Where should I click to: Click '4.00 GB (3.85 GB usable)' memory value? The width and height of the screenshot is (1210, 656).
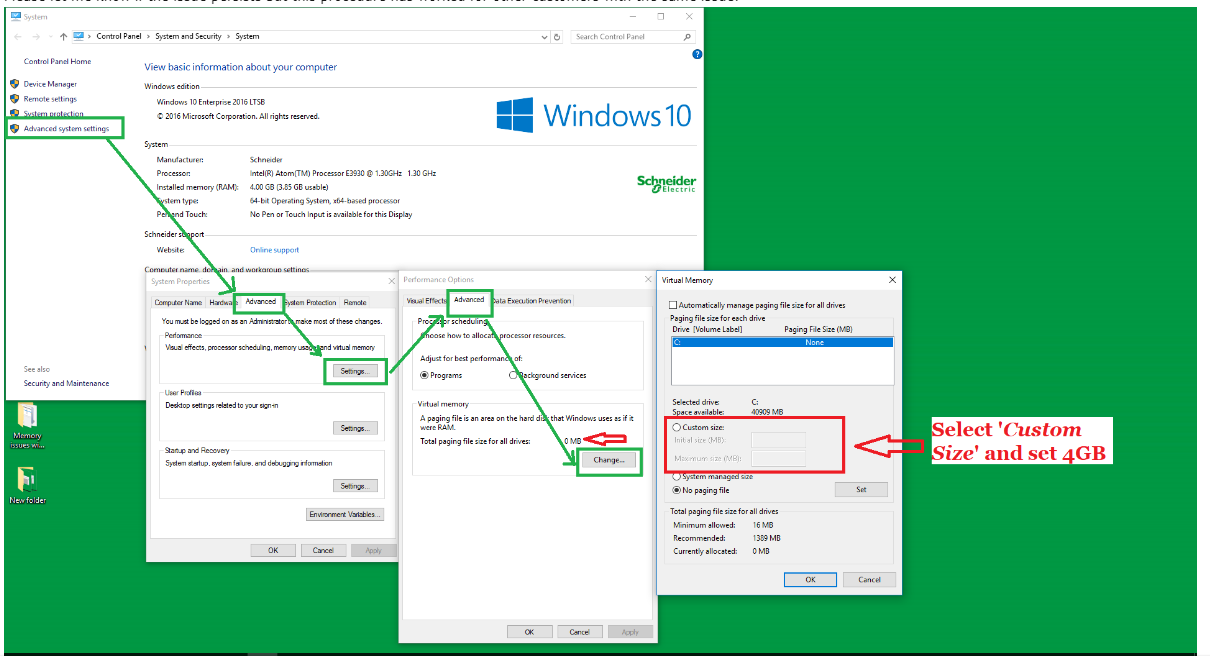coord(289,187)
